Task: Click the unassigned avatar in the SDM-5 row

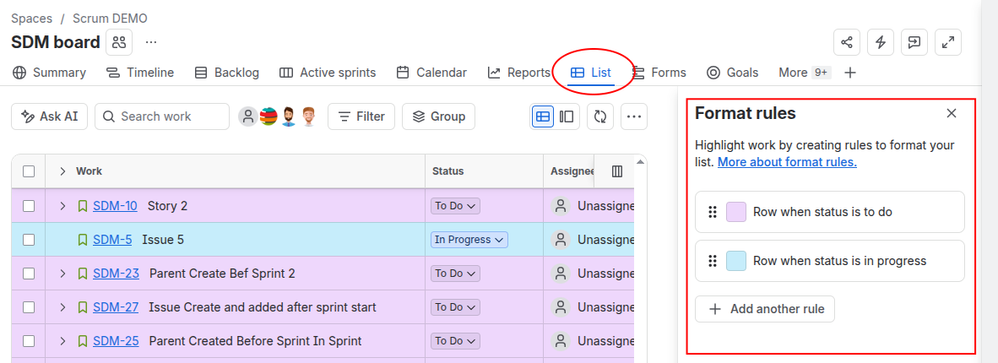Action: tap(560, 239)
